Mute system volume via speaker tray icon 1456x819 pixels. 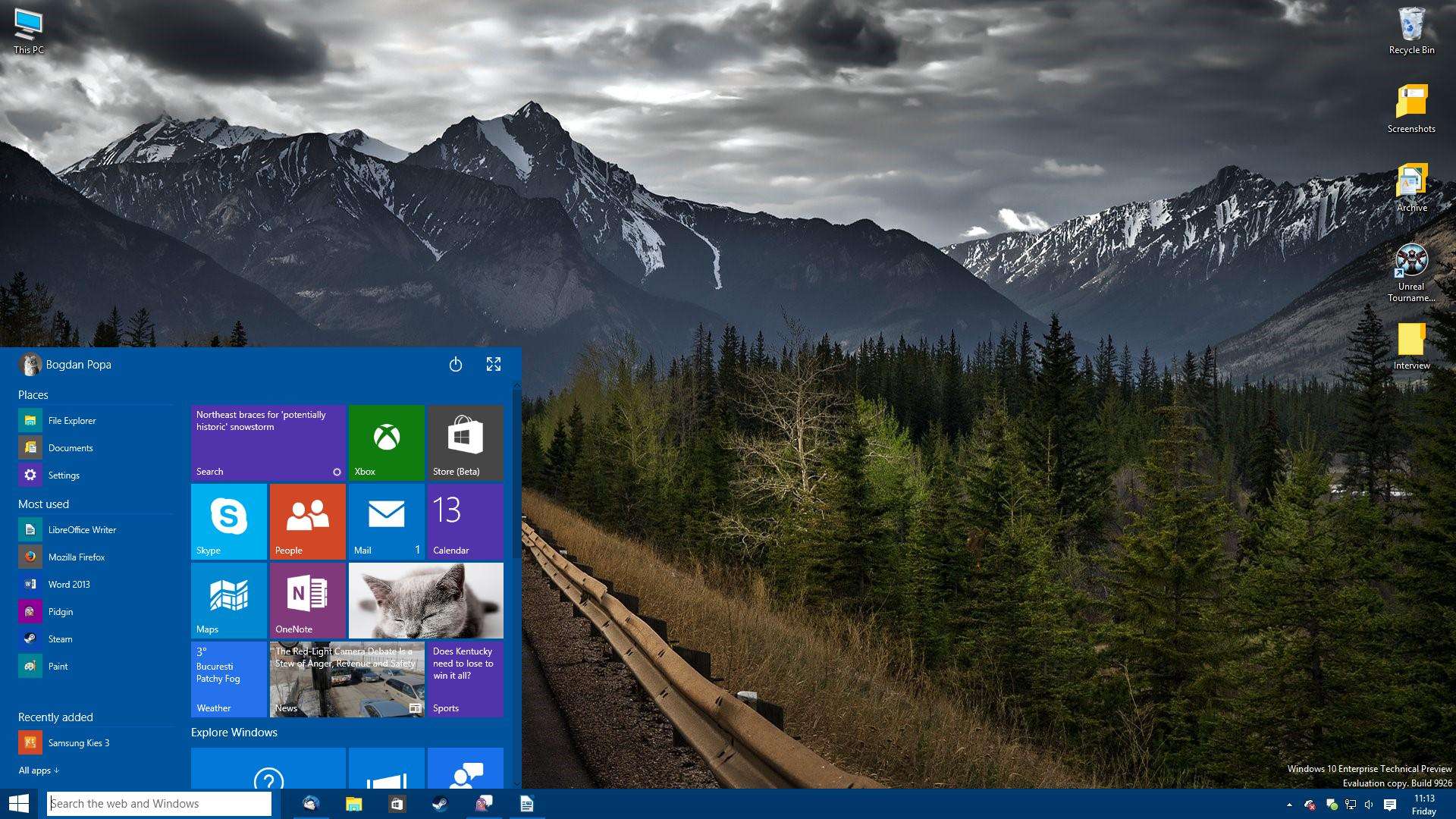click(1369, 805)
